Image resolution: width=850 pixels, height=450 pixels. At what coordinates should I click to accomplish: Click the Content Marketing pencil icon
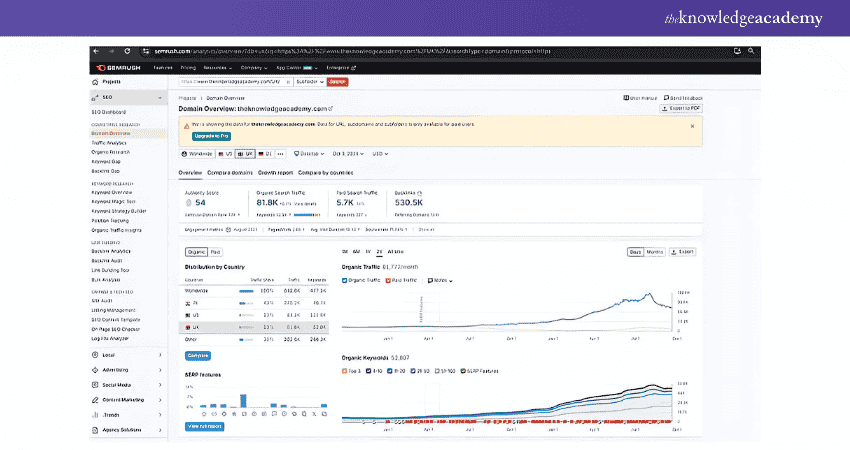(95, 400)
